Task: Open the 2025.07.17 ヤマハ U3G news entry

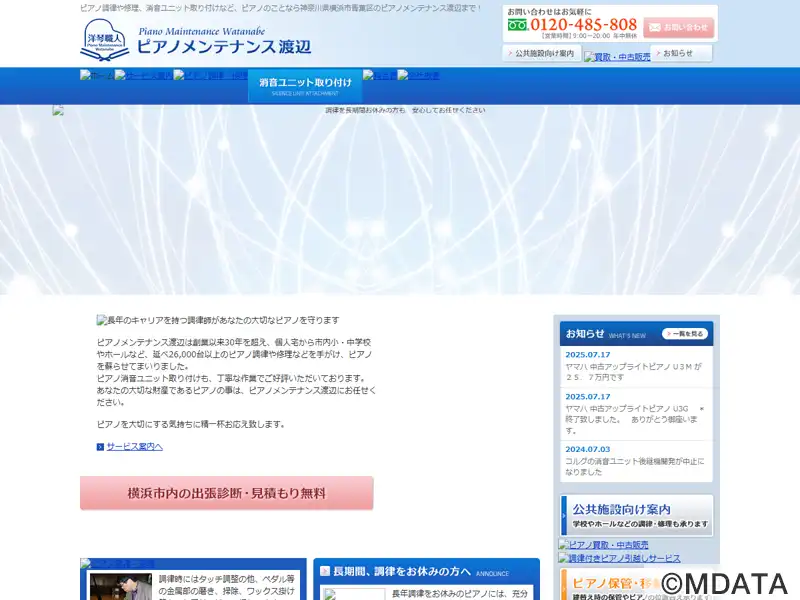Action: [634, 415]
